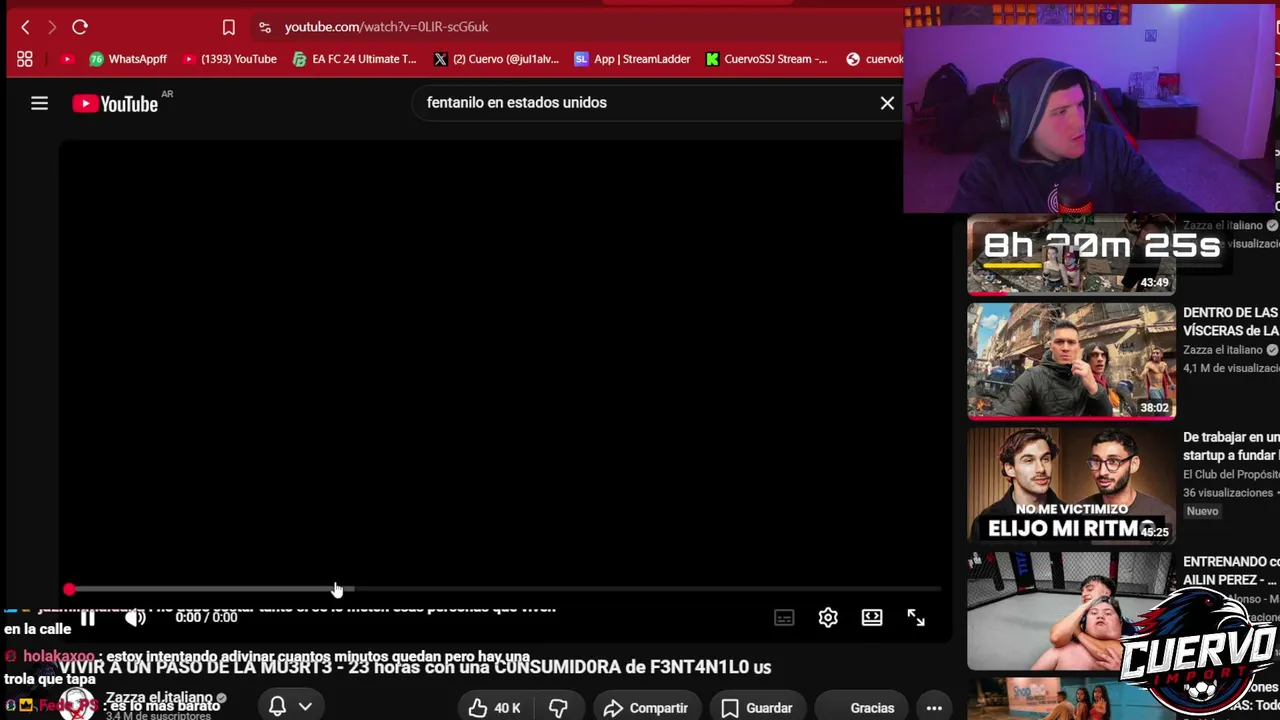
Task: Open the three-dots more actions menu
Action: [934, 708]
